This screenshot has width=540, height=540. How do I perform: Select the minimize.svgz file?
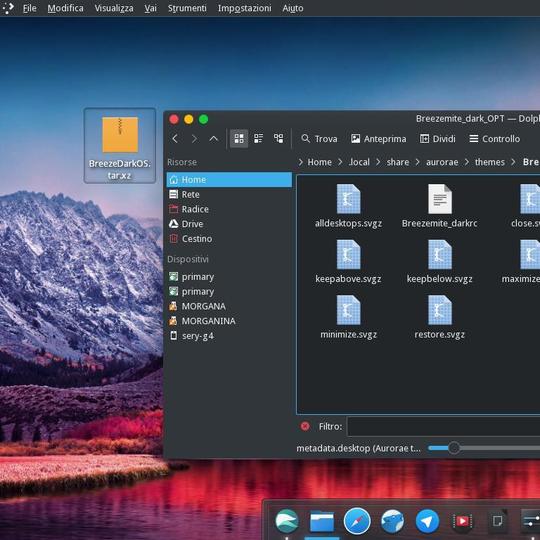coord(349,318)
